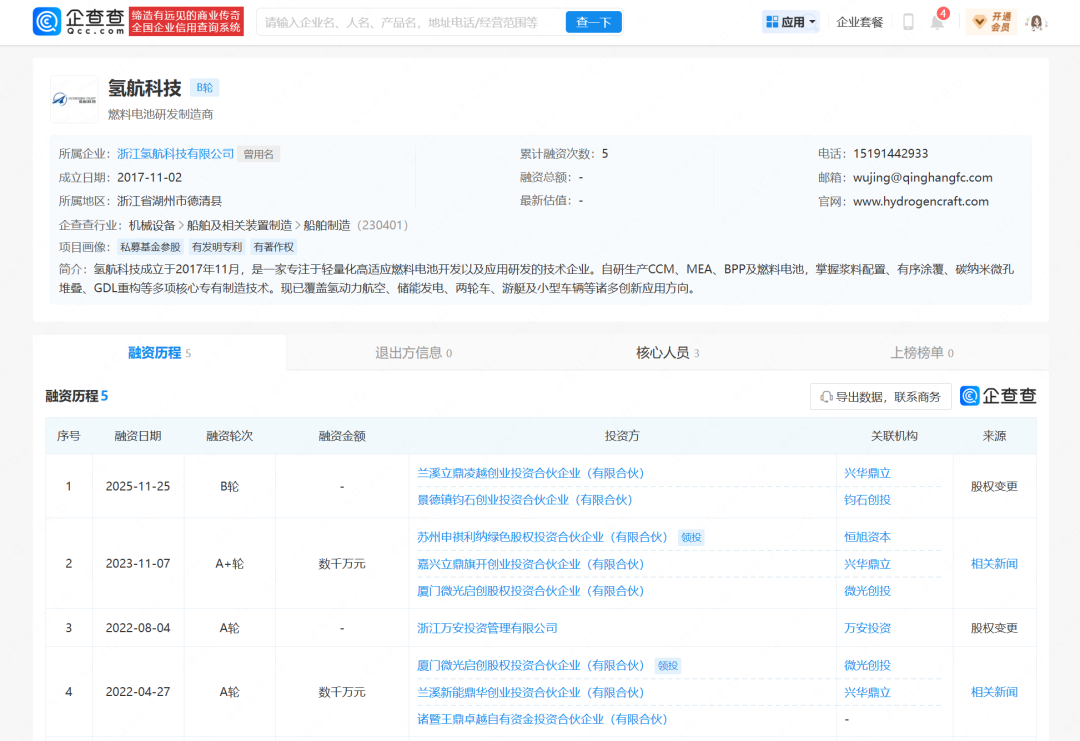
Task: Click the mobile phone app icon
Action: point(908,21)
